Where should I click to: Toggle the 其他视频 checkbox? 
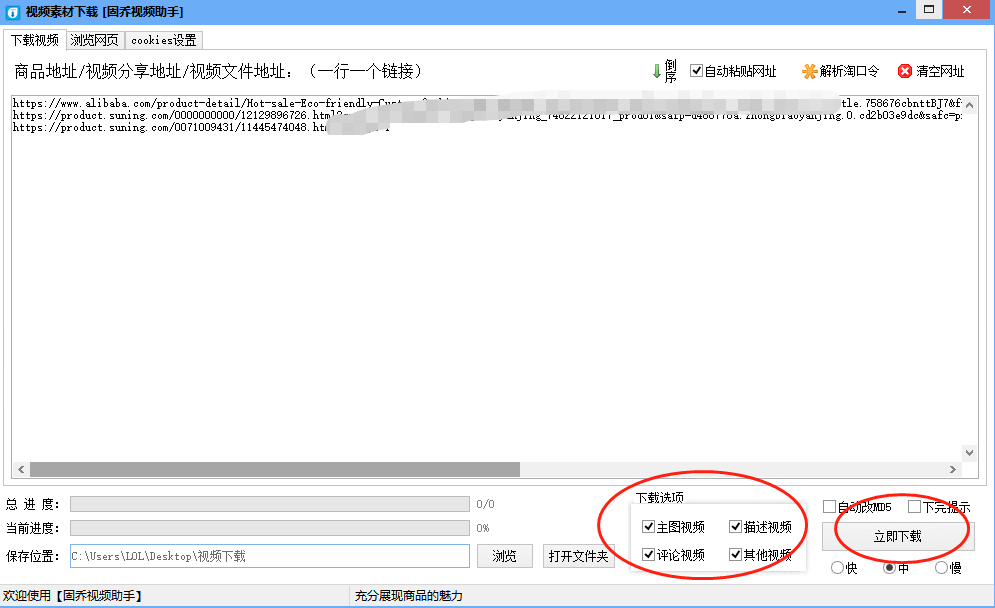pyautogui.click(x=736, y=554)
